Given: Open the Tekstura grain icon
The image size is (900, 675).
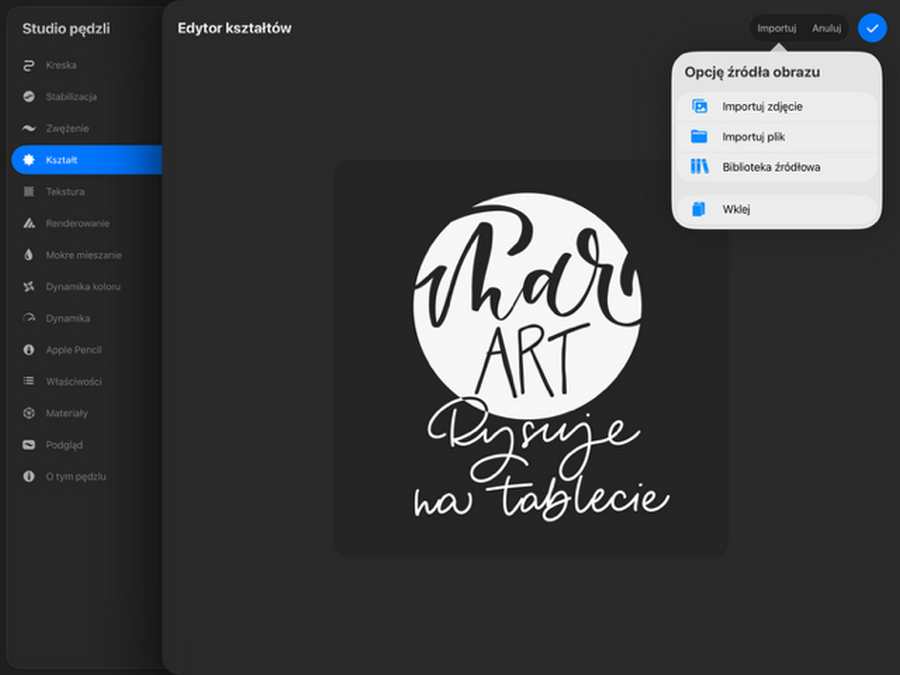Looking at the screenshot, I should 29,191.
